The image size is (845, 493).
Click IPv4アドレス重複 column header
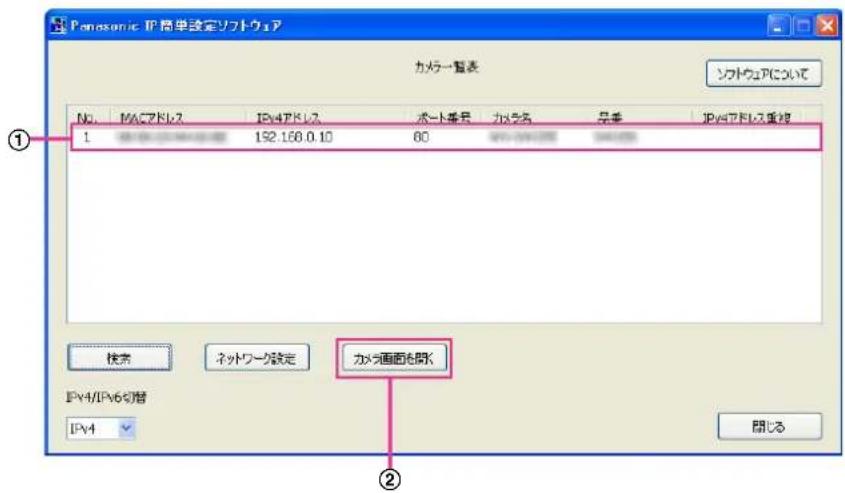click(747, 117)
